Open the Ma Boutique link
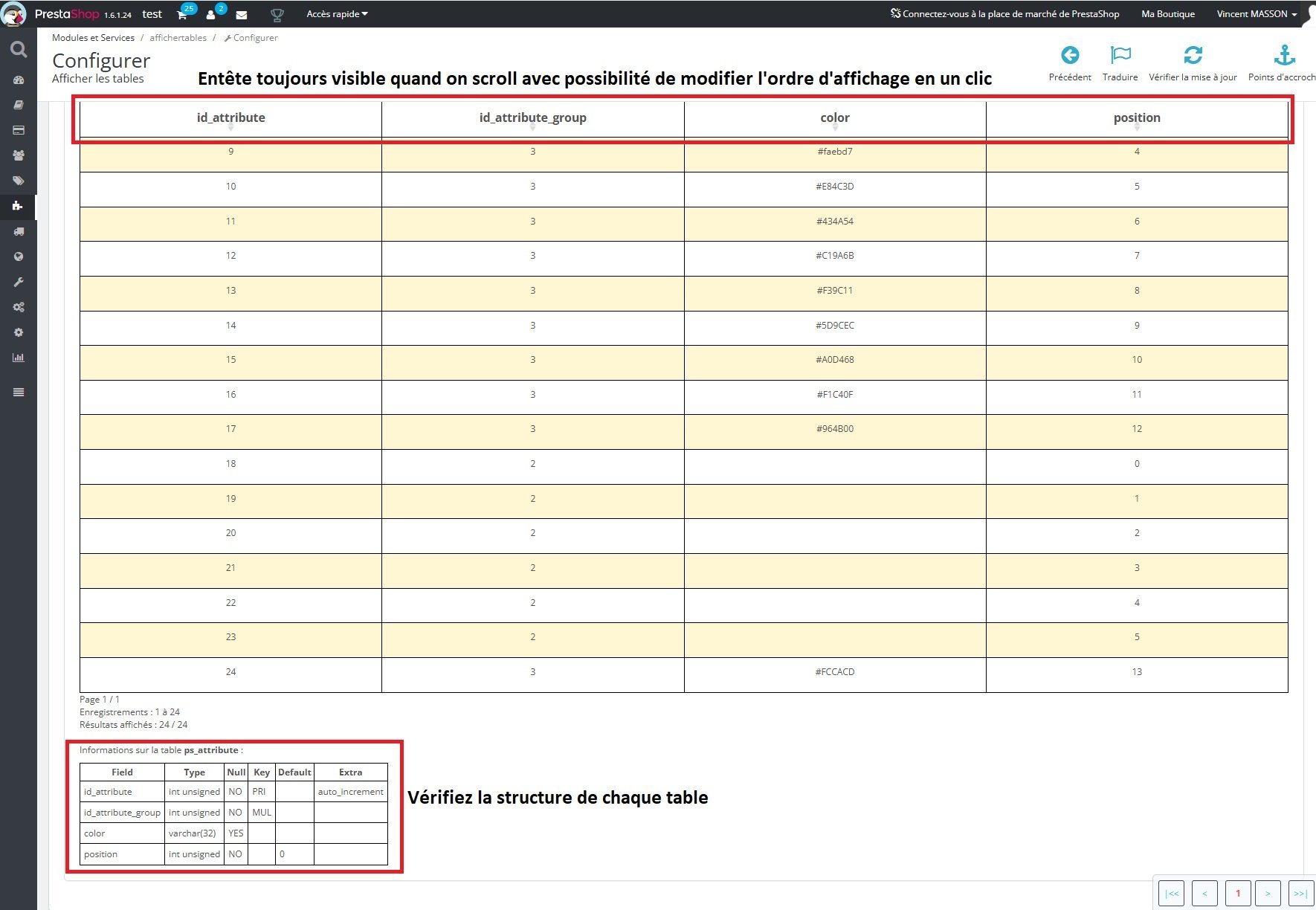The height and width of the screenshot is (910, 1316). [1168, 14]
